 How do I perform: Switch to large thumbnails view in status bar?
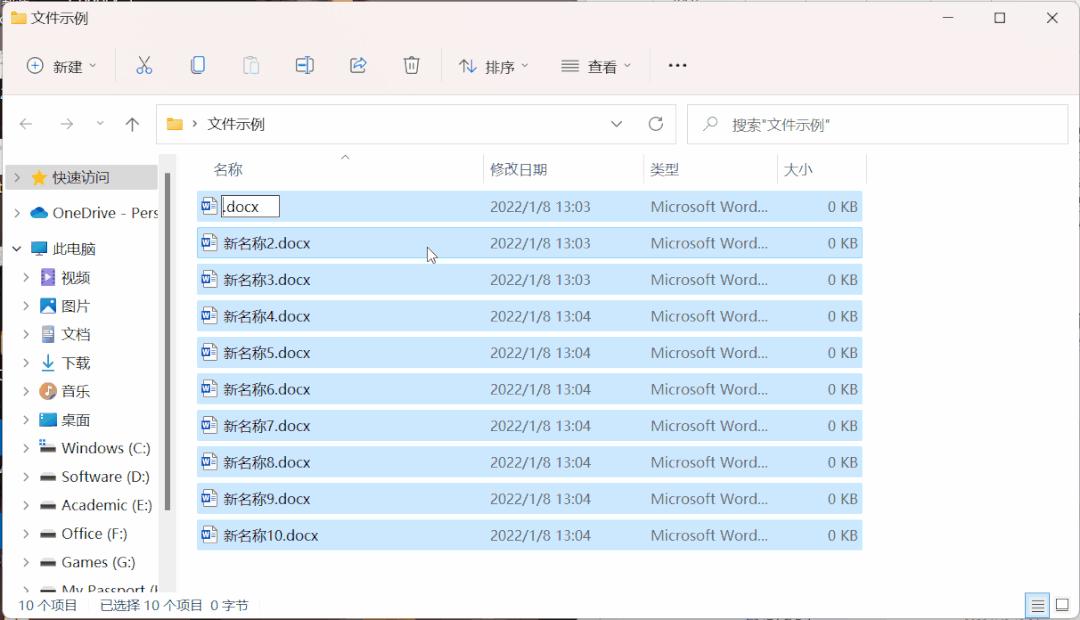click(1062, 605)
